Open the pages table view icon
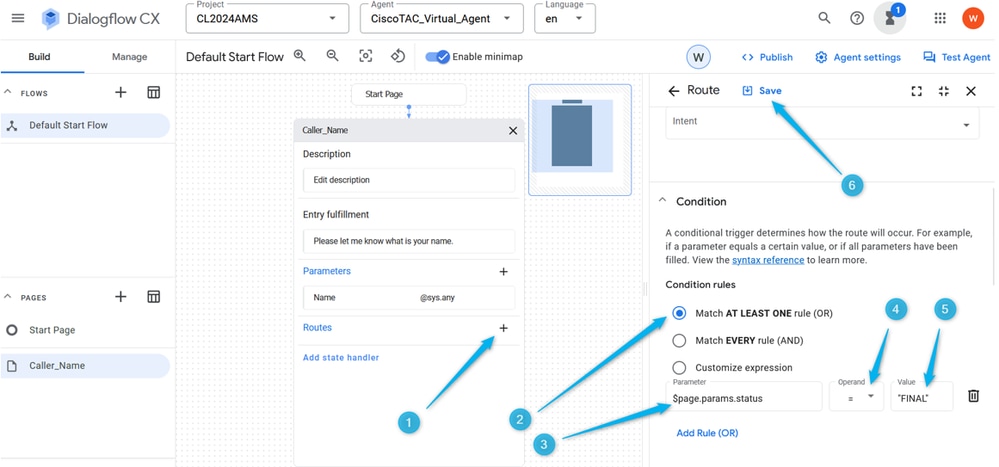Viewport: 999px width, 467px height. point(154,296)
